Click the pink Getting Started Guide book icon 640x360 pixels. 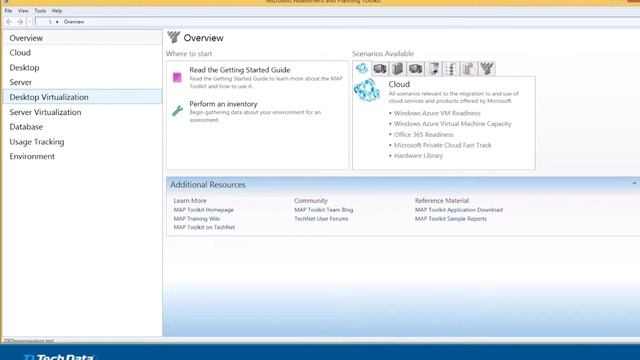coord(177,77)
